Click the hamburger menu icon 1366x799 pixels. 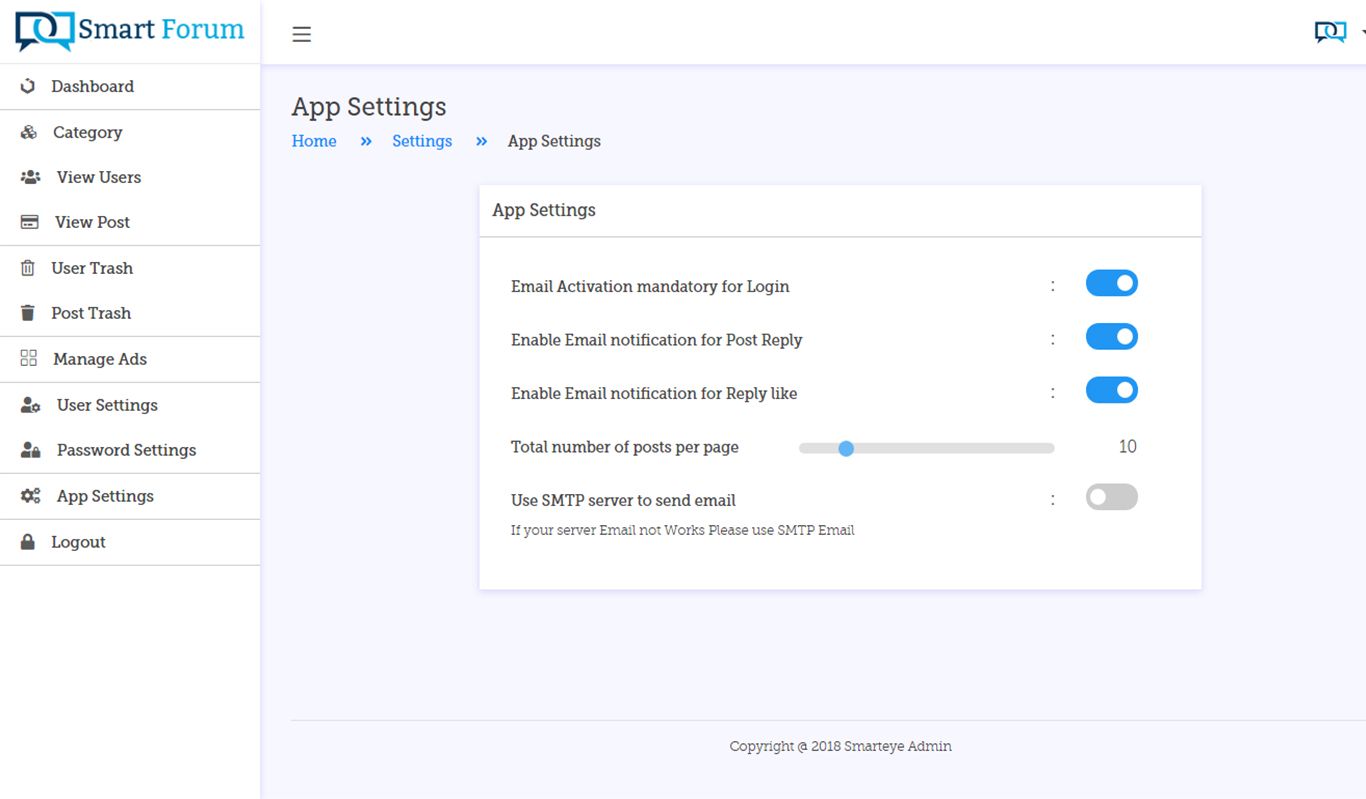point(301,34)
